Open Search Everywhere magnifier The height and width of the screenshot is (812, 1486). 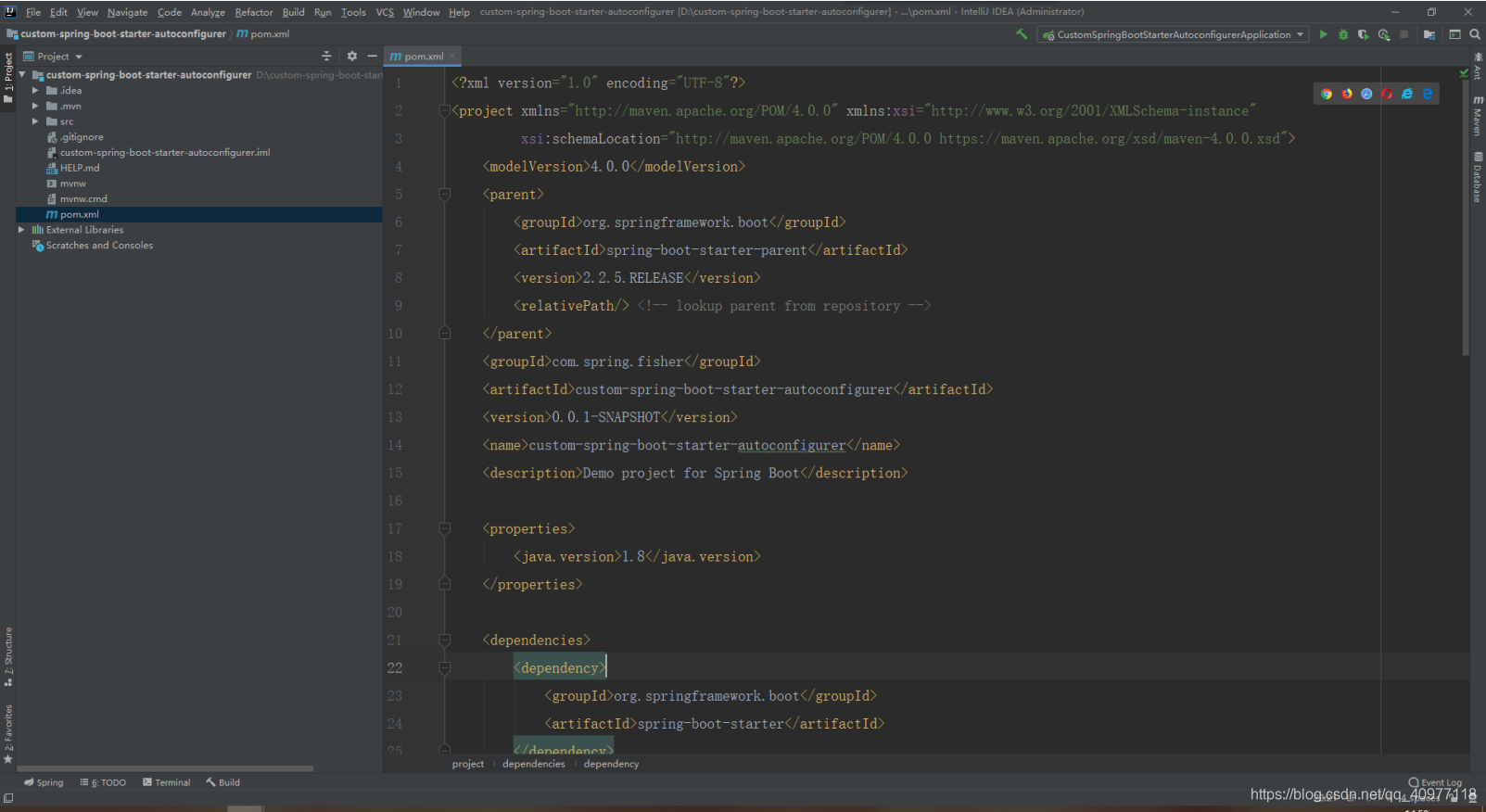coord(1475,34)
